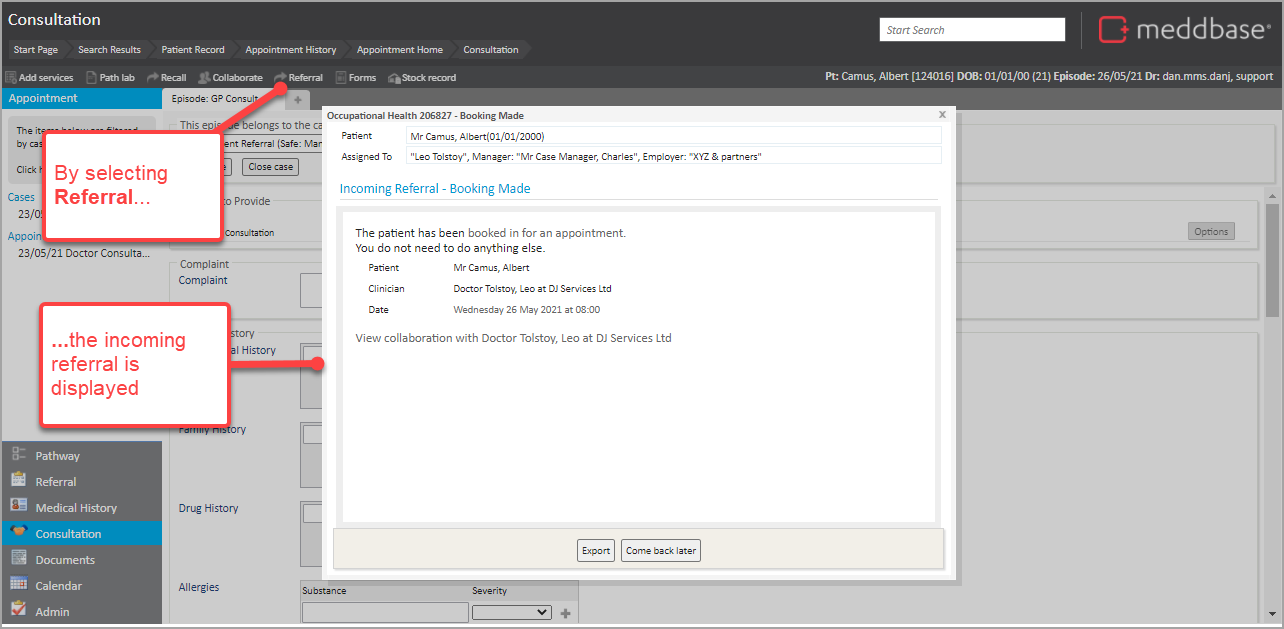Open Path lab from the toolbar
The width and height of the screenshot is (1284, 629).
click(x=110, y=77)
